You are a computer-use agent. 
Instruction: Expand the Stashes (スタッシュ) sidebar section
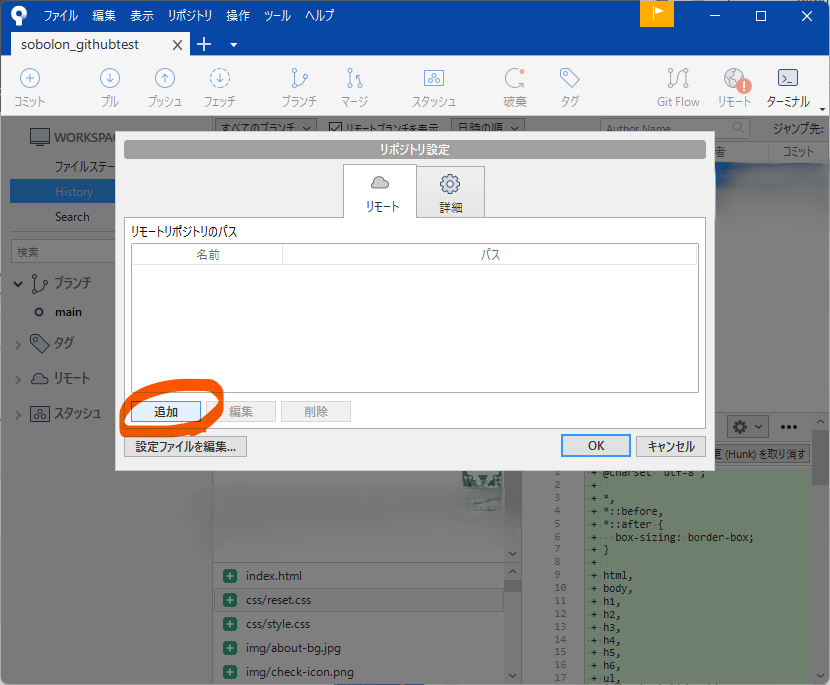[x=18, y=414]
